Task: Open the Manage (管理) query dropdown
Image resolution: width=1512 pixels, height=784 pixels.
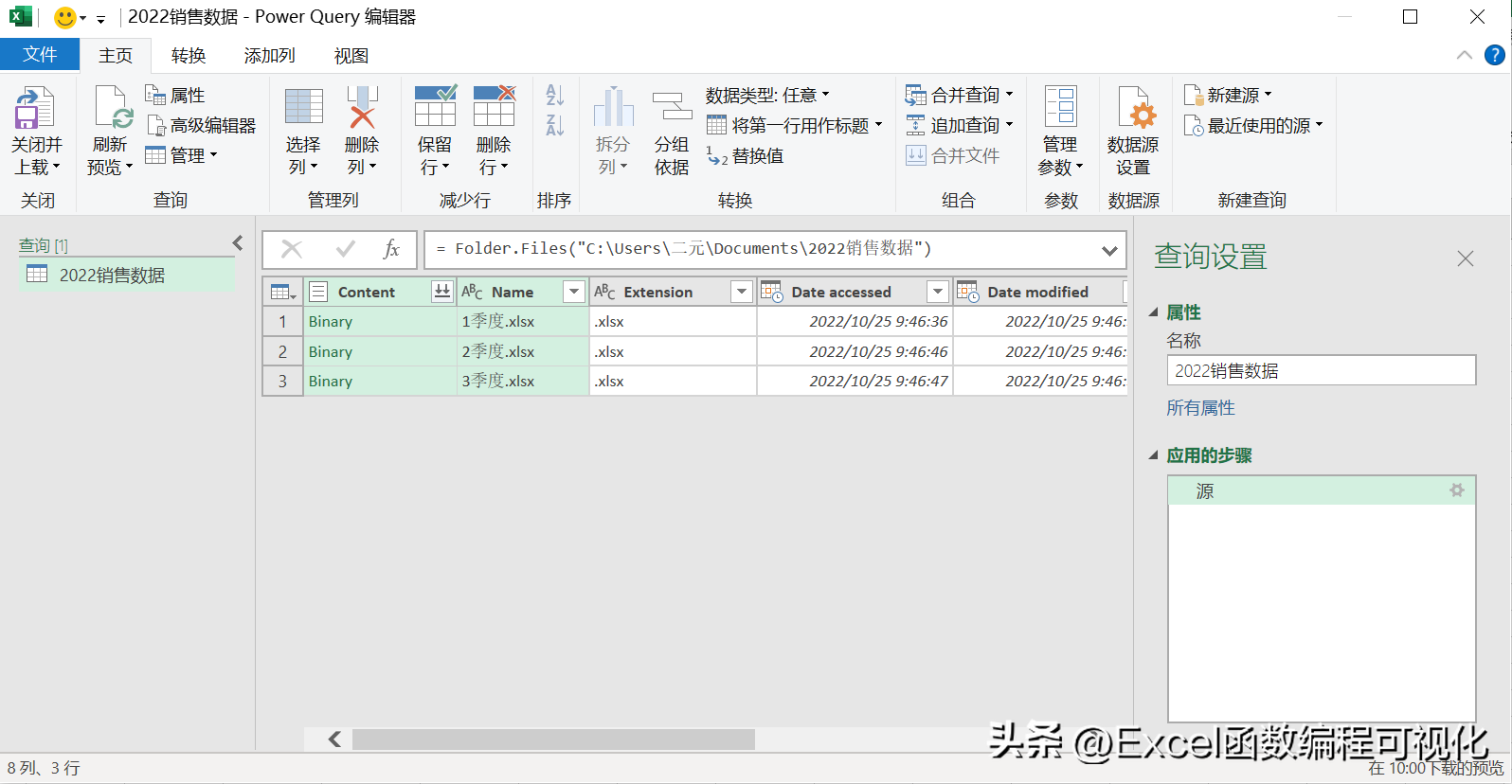Action: click(x=181, y=155)
